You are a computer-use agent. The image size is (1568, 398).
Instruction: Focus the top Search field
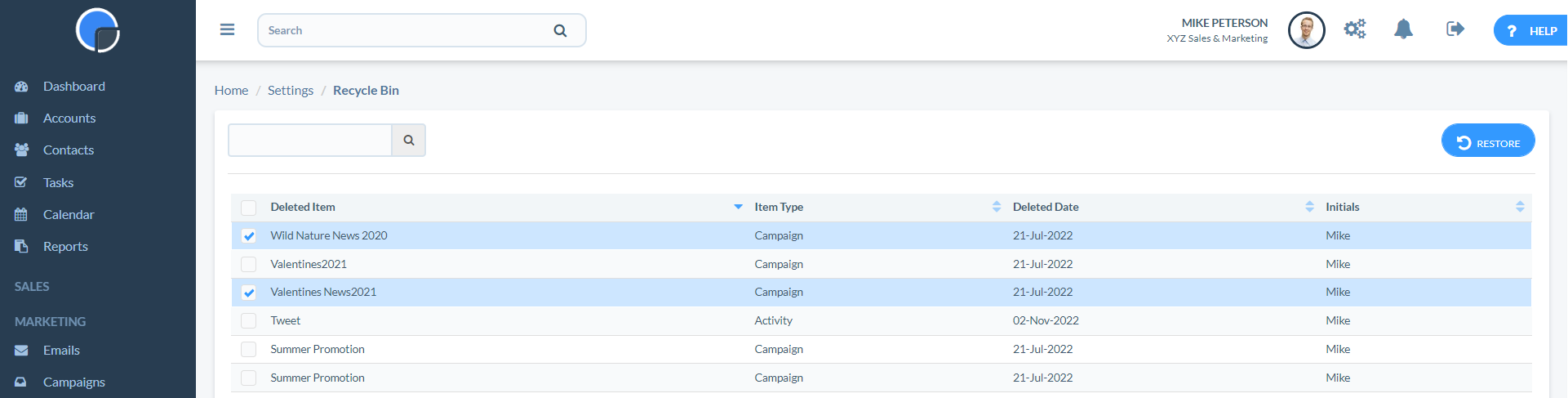tap(421, 30)
